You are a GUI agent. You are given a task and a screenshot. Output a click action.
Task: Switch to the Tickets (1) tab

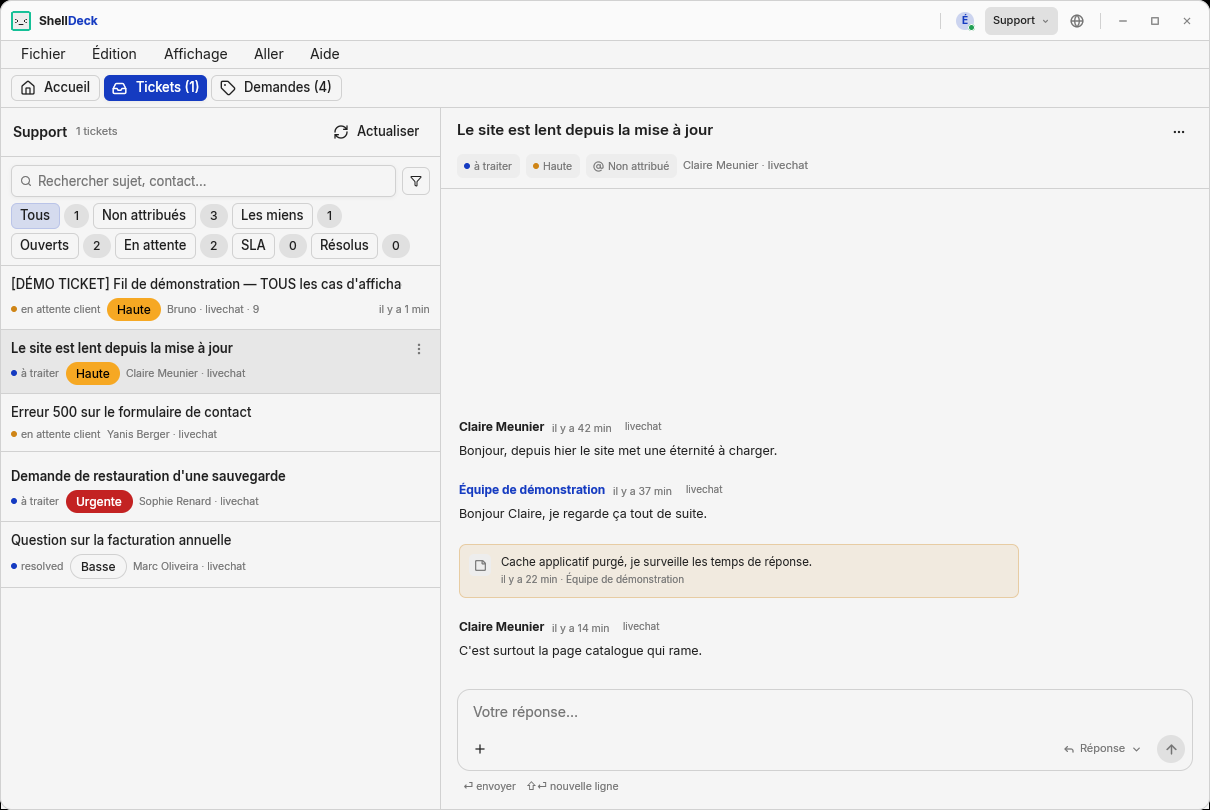click(x=155, y=88)
